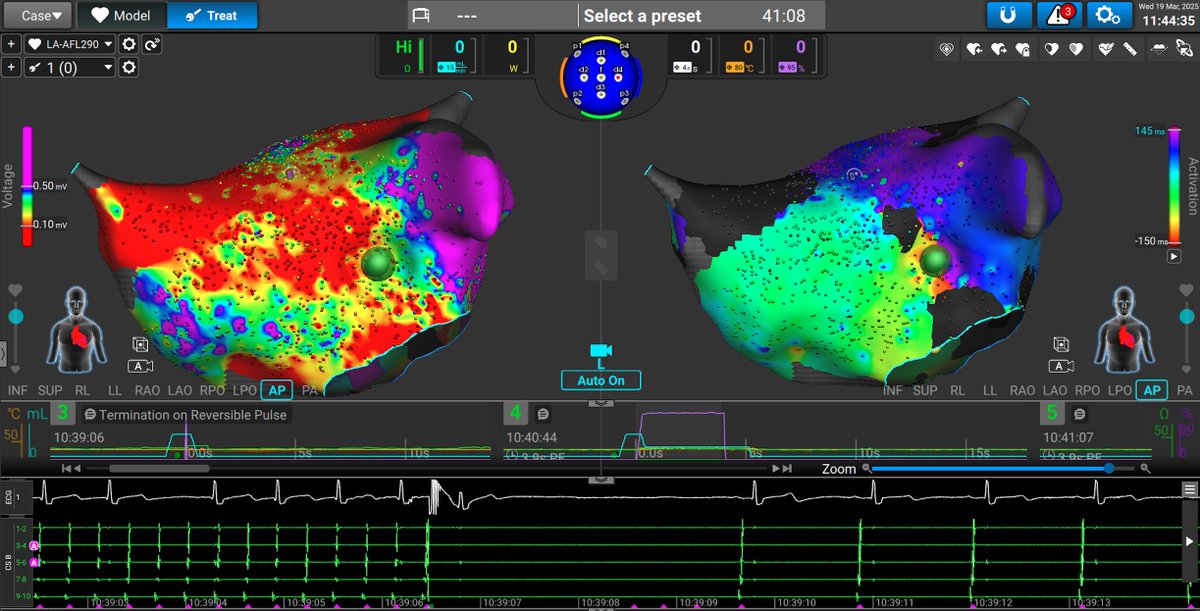Select the RL view on left map

(84, 390)
